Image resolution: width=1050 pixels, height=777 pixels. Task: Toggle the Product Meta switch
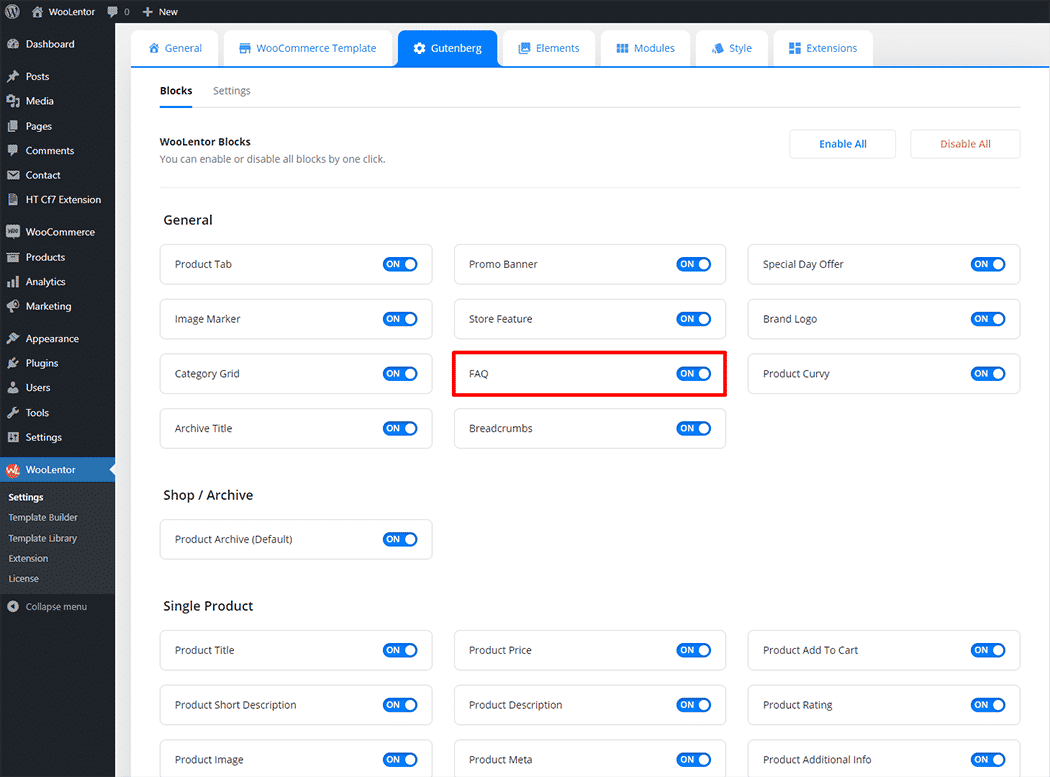pyautogui.click(x=694, y=760)
